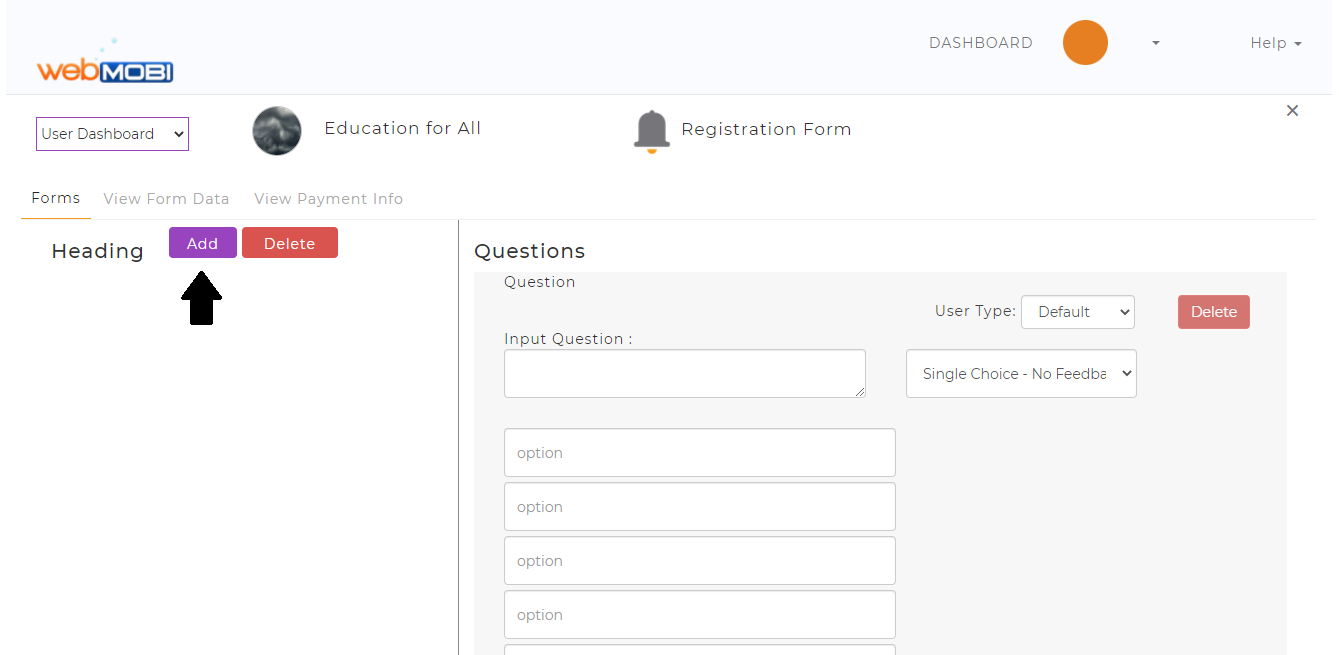This screenshot has width=1339, height=655.
Task: Go to DASHBOARD
Action: click(x=980, y=43)
